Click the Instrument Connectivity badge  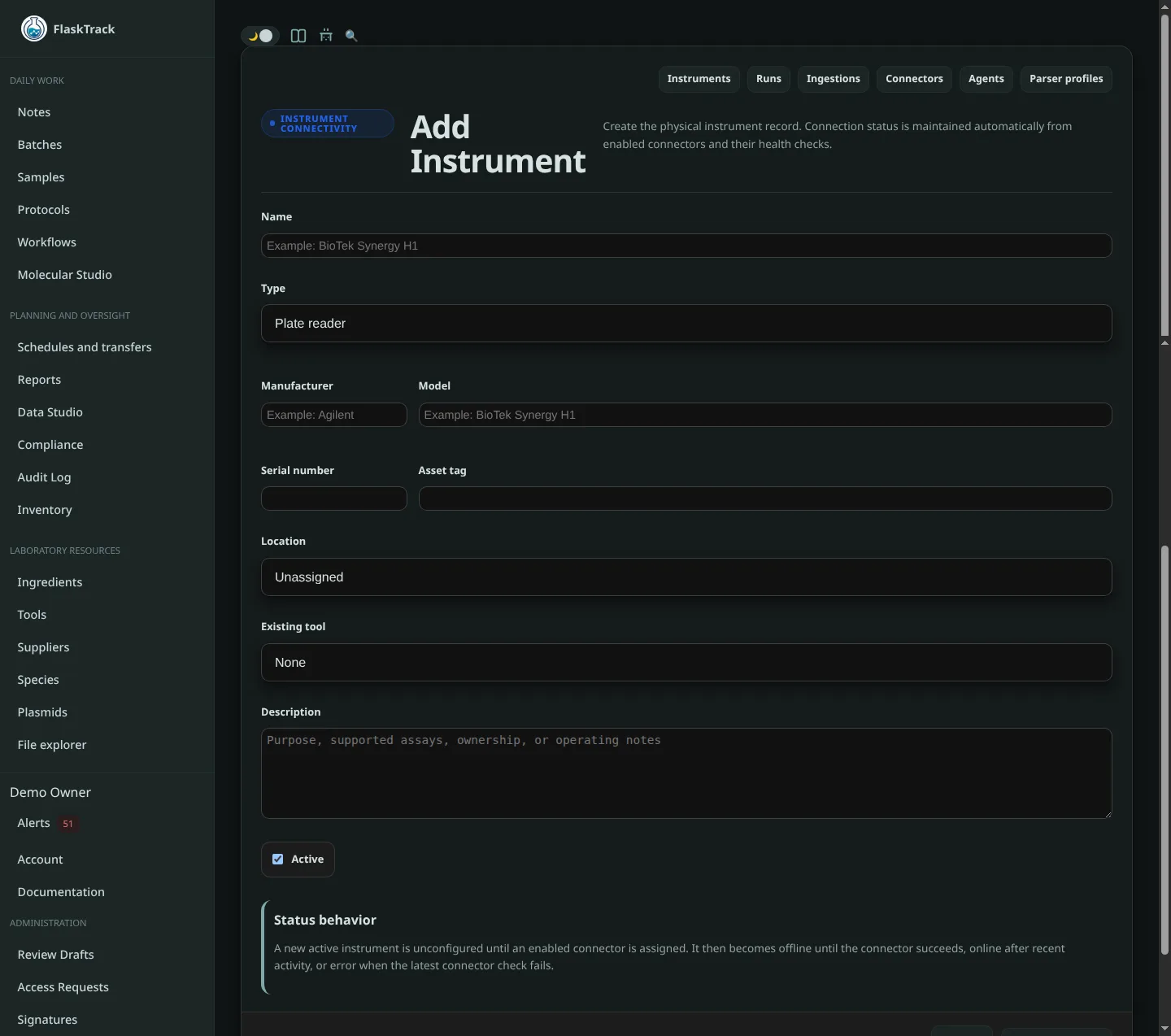328,124
